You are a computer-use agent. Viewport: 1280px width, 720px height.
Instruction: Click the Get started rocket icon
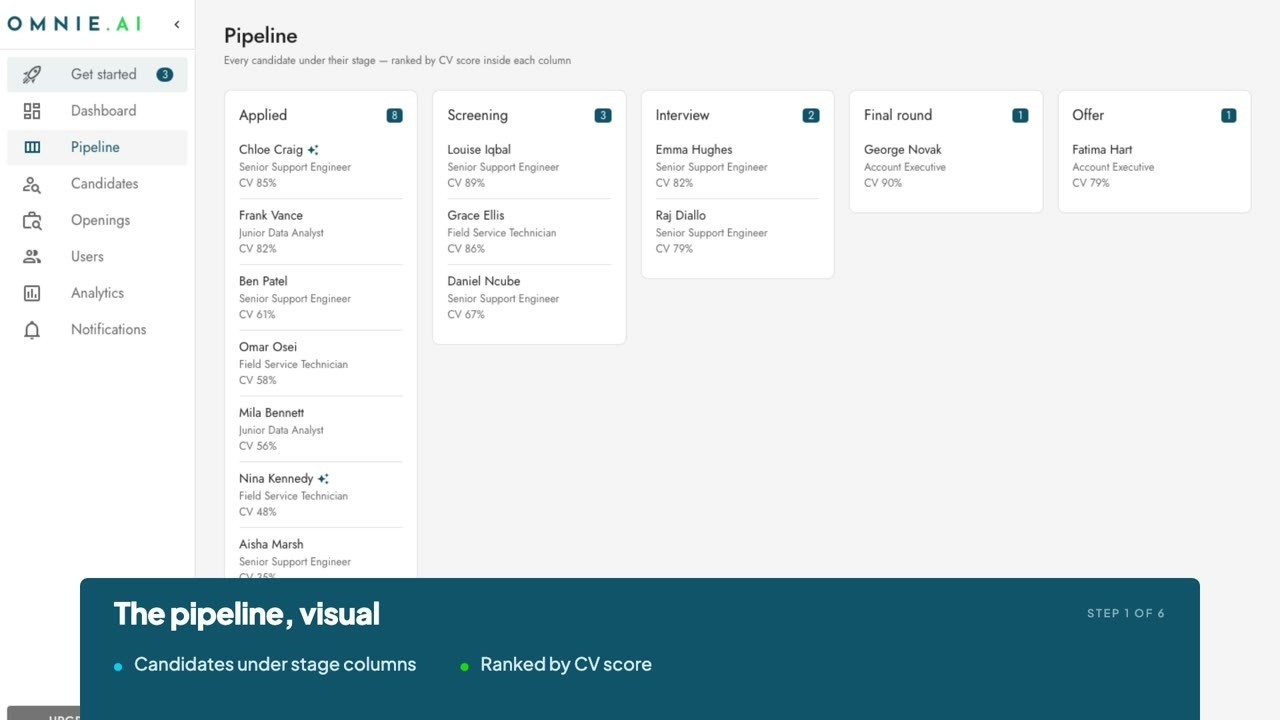pyautogui.click(x=32, y=74)
